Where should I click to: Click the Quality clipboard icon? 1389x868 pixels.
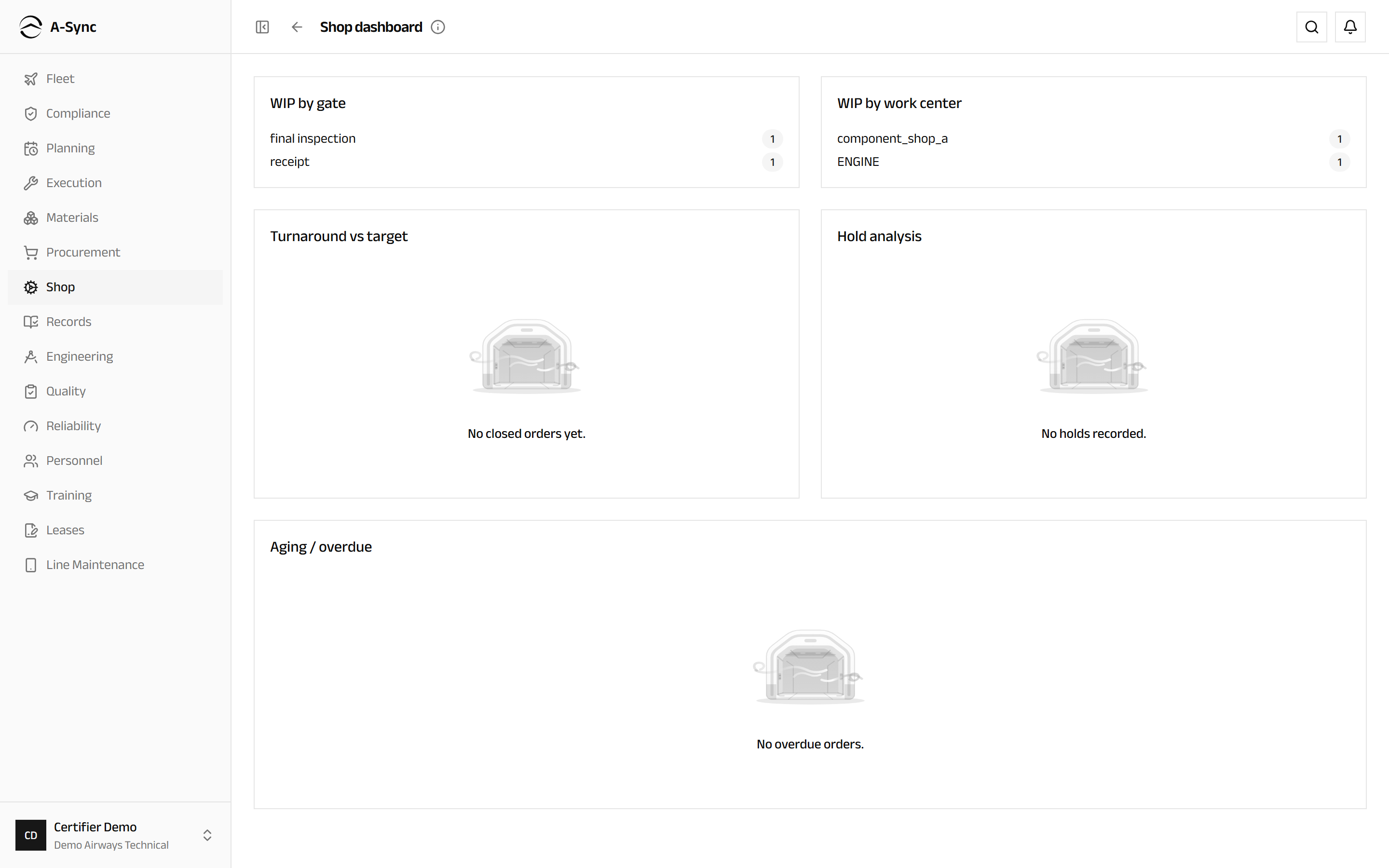click(31, 392)
